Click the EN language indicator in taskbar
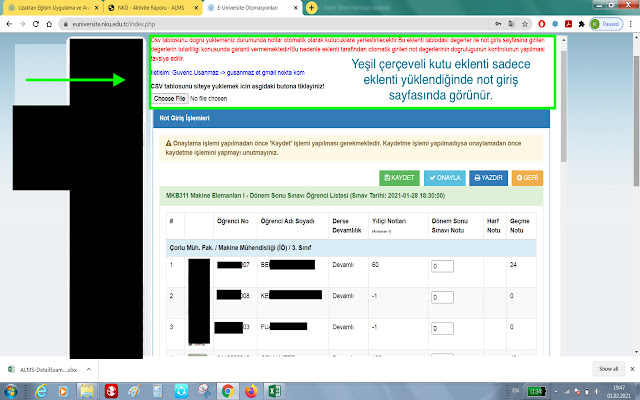Viewport: 640px width, 400px height. point(516,391)
